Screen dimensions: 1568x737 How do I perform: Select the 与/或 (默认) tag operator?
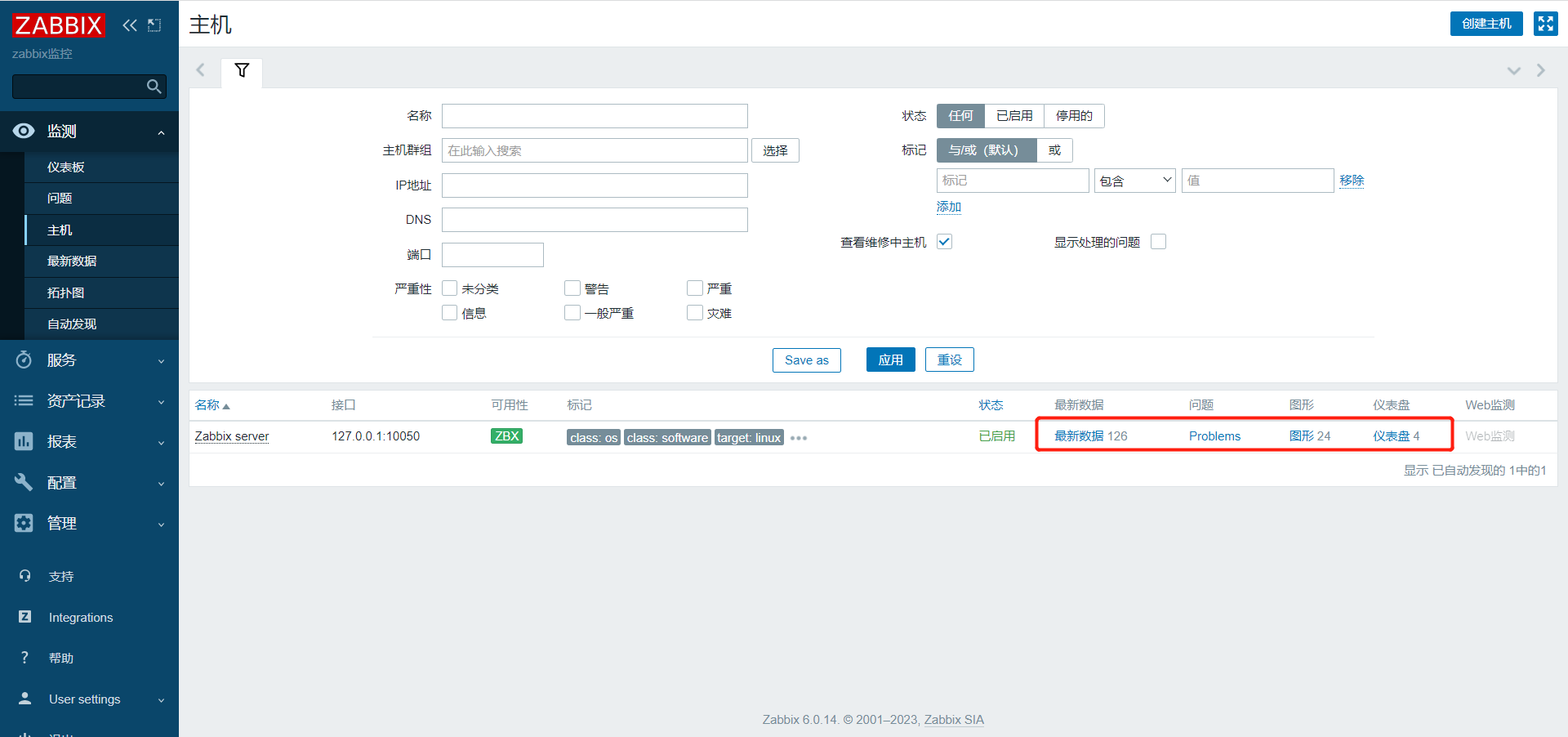pos(987,150)
